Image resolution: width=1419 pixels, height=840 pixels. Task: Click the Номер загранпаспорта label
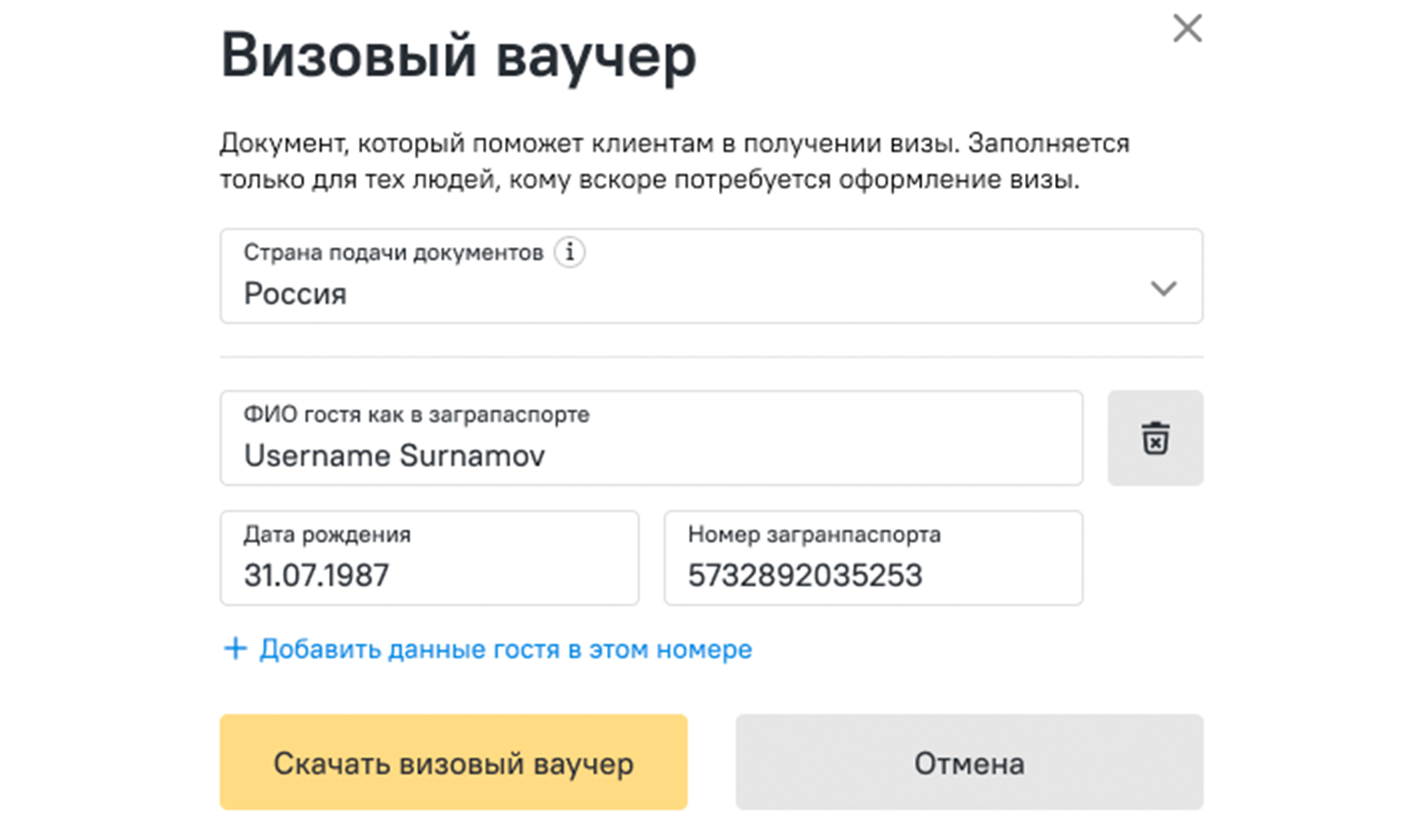point(814,535)
